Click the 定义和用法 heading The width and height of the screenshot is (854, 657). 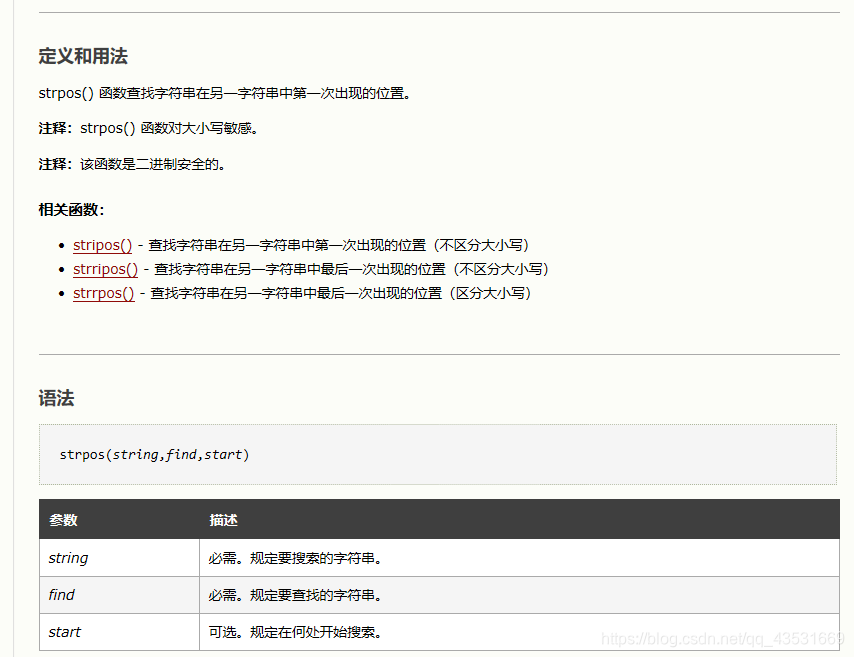83,56
